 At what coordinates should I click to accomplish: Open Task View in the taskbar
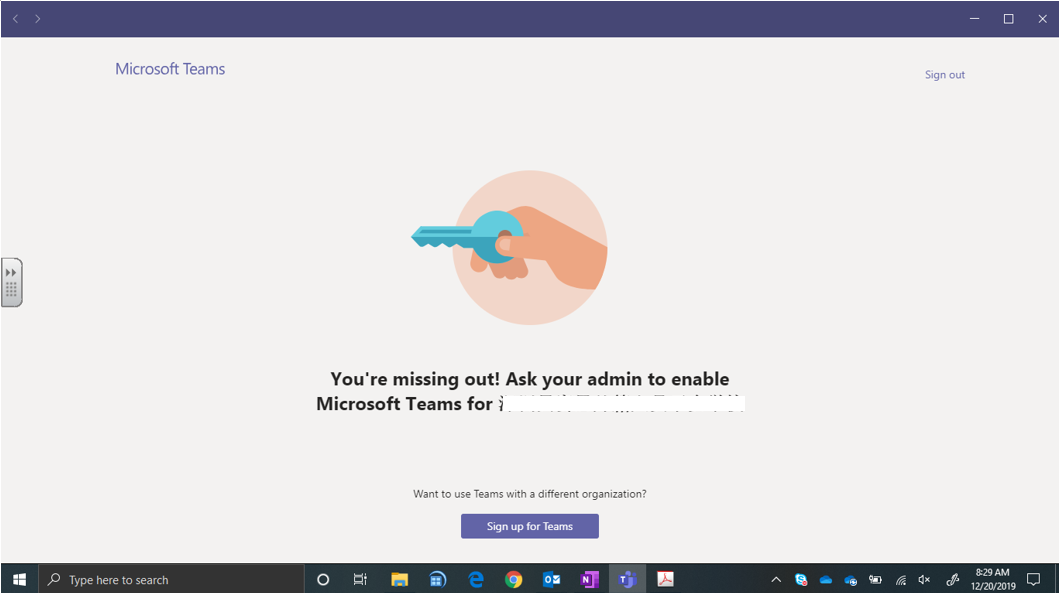point(360,579)
